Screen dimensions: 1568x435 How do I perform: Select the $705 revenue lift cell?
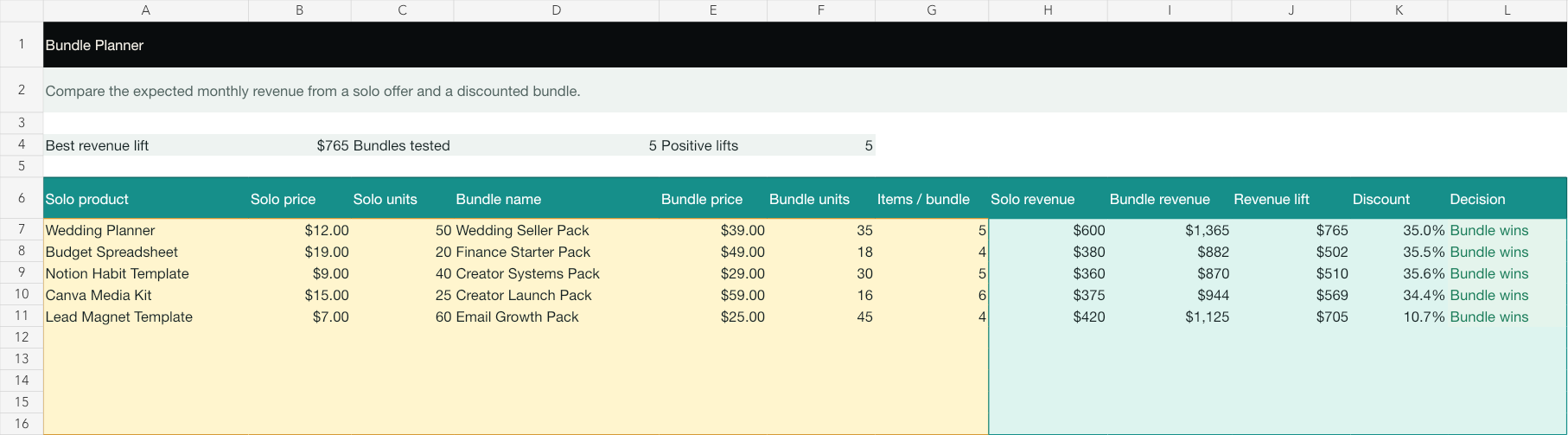1291,317
